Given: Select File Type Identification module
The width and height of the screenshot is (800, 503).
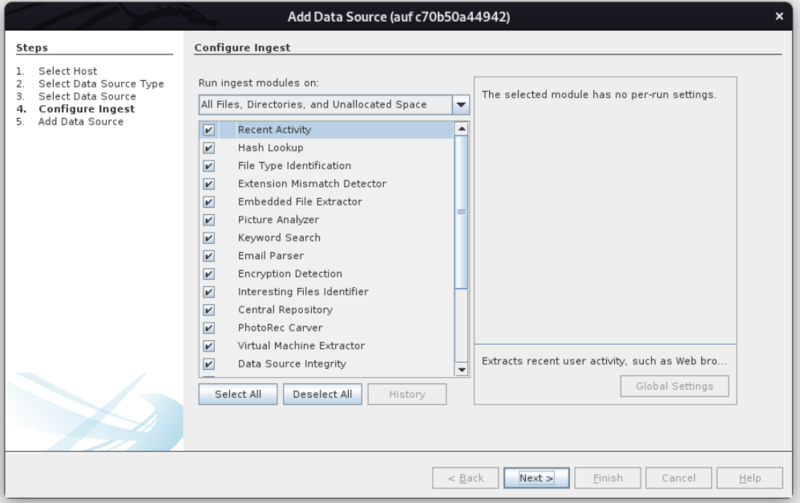Looking at the screenshot, I should pos(294,166).
